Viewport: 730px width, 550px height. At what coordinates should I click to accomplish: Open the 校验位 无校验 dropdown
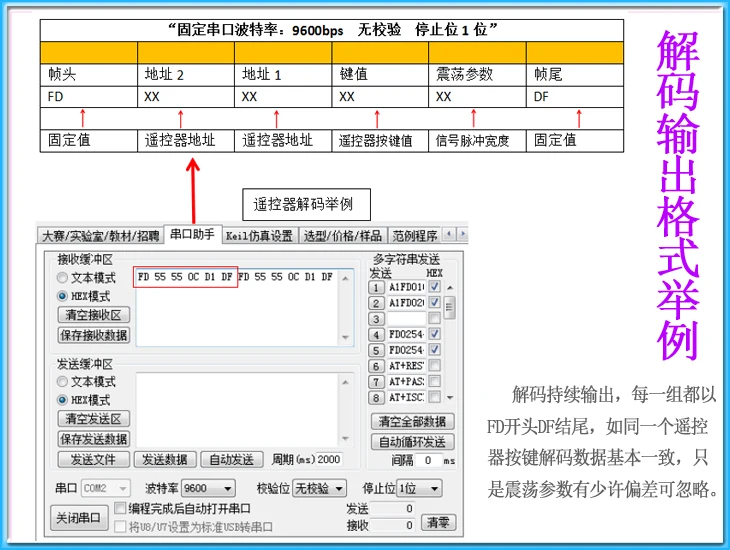[319, 488]
